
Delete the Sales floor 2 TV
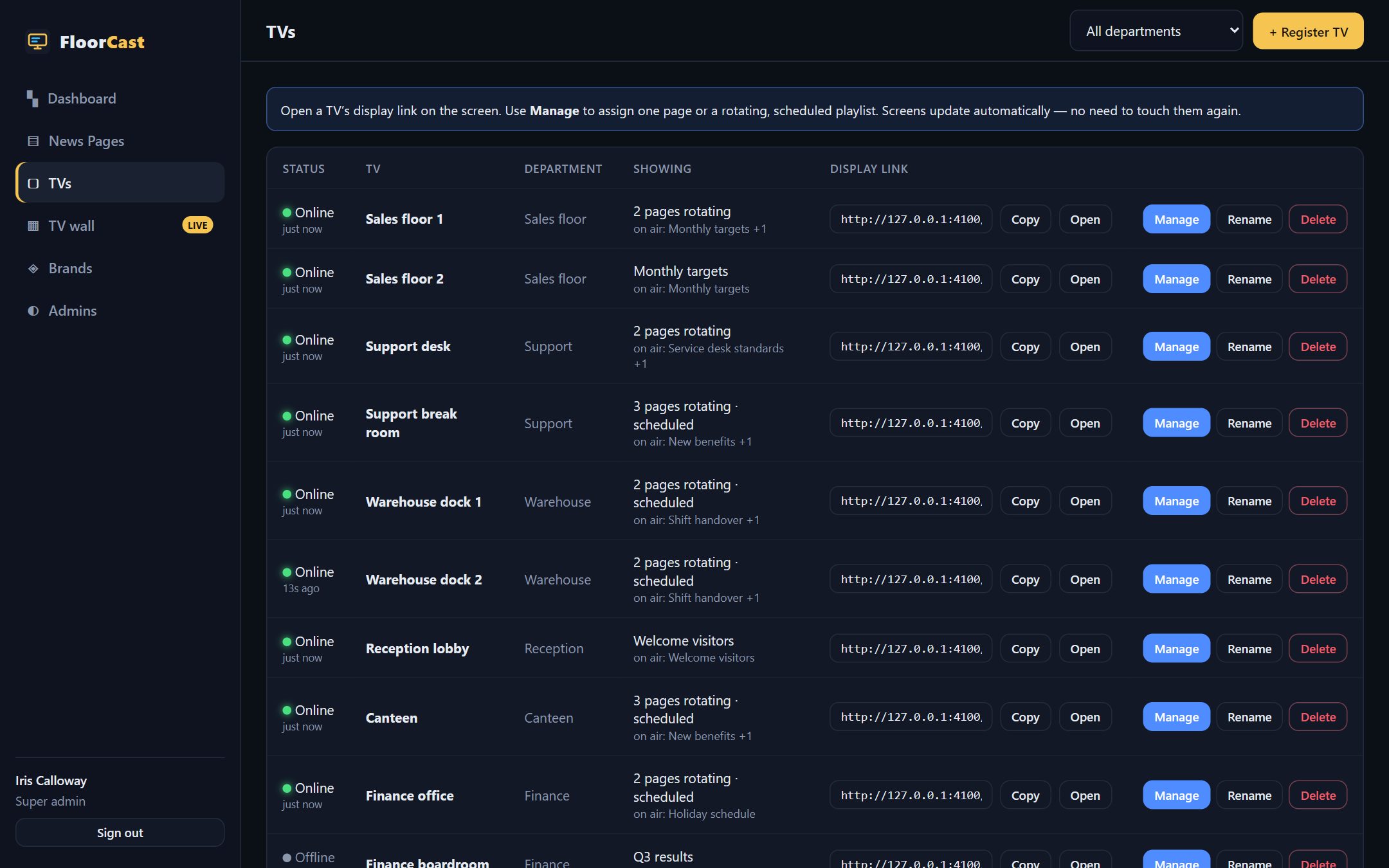click(1318, 279)
